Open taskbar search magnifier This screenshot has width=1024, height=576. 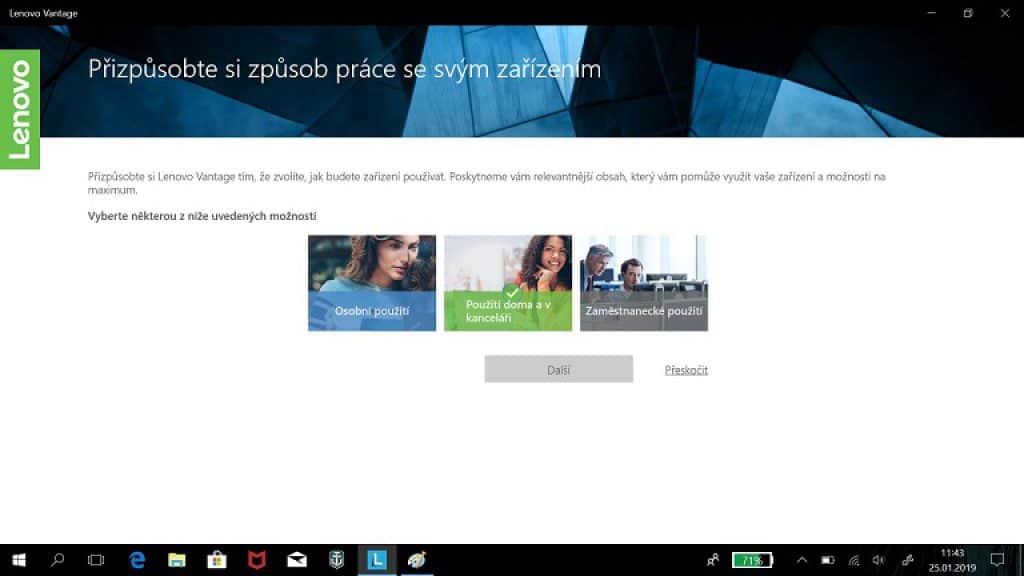[57, 560]
